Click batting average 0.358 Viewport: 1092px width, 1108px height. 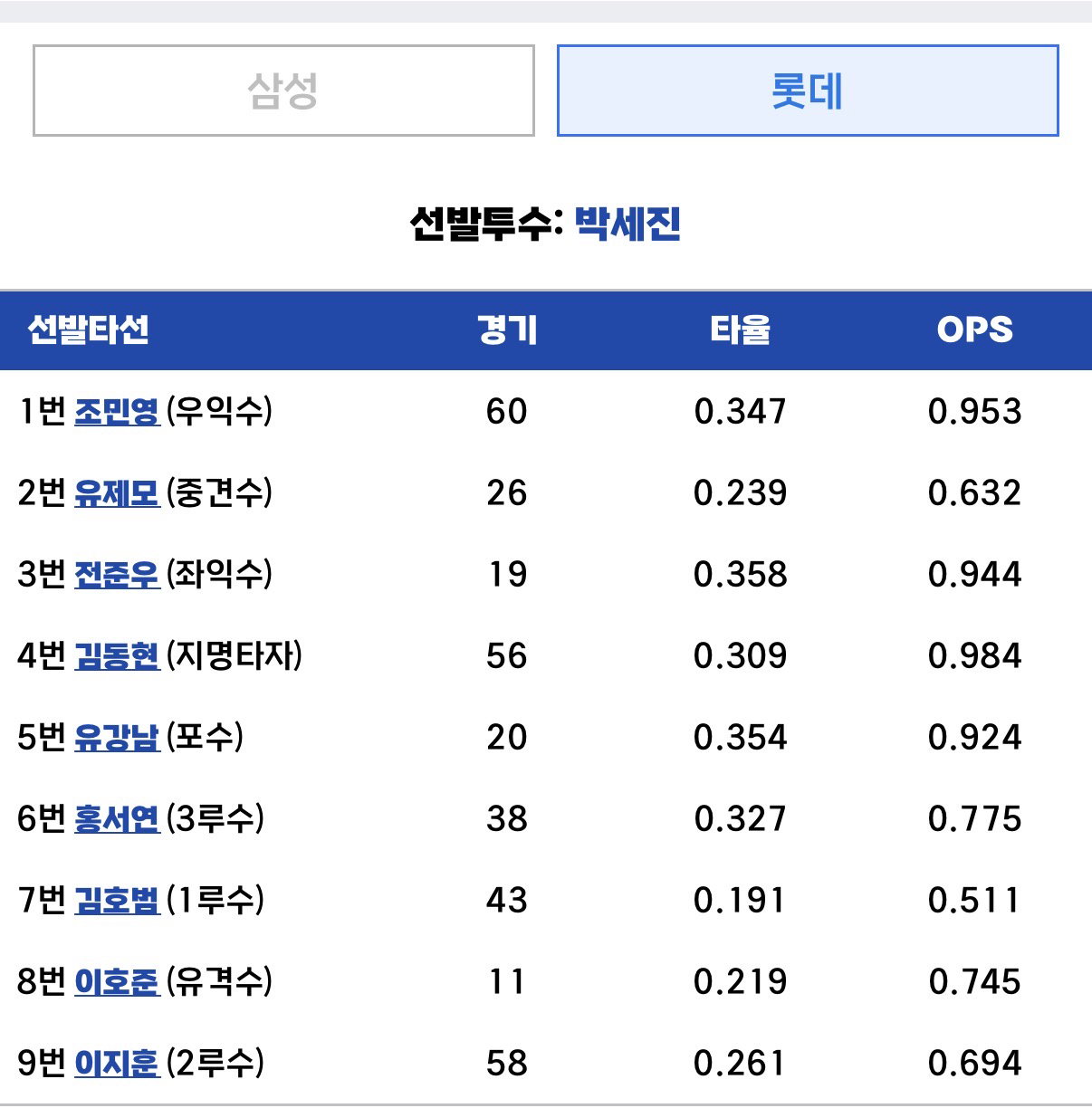coord(741,575)
